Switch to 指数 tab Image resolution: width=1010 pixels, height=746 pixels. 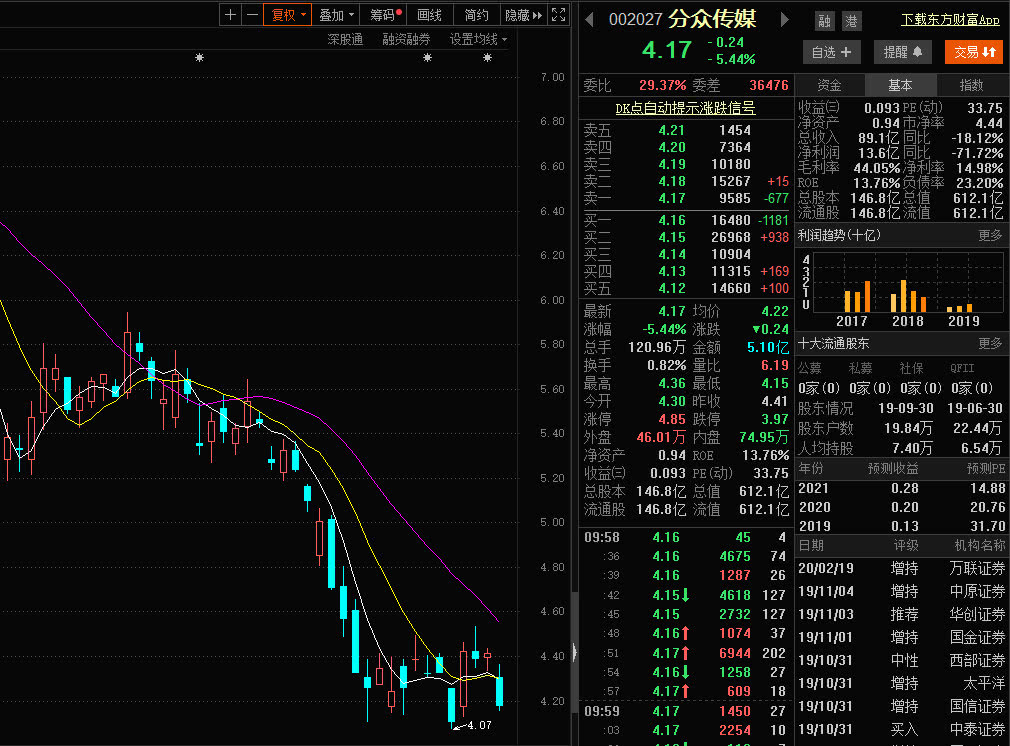click(971, 85)
